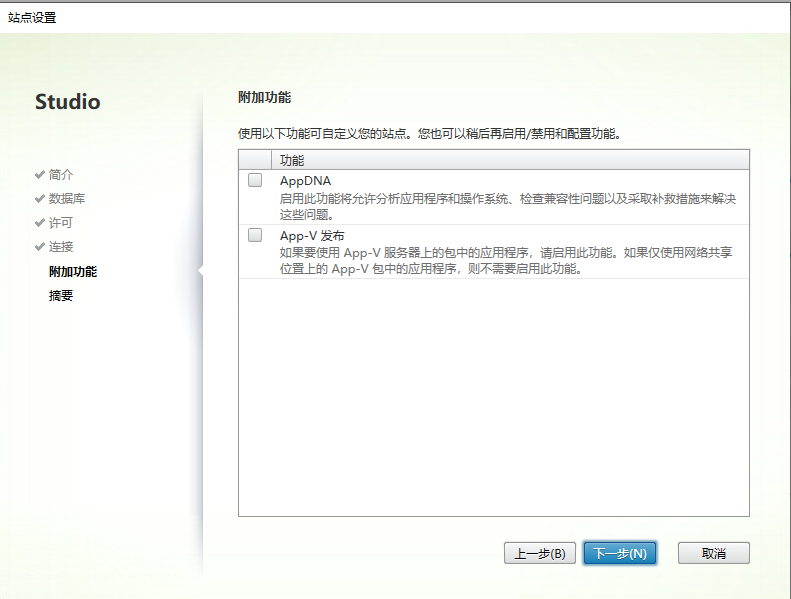Click the checkmark icon beside 连接
791x599 pixels.
[40, 246]
